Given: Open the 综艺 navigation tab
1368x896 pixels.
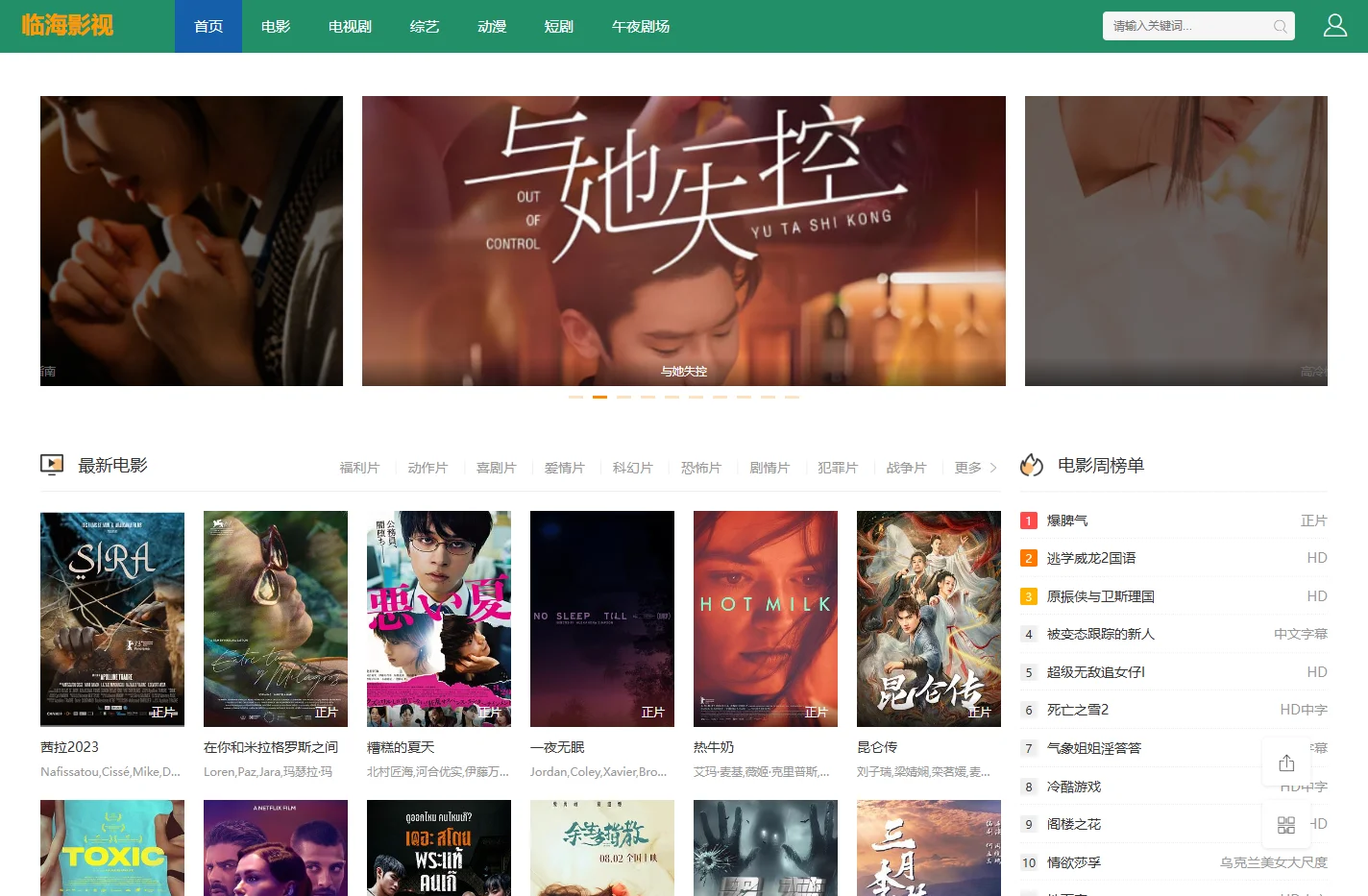Looking at the screenshot, I should click(x=425, y=26).
